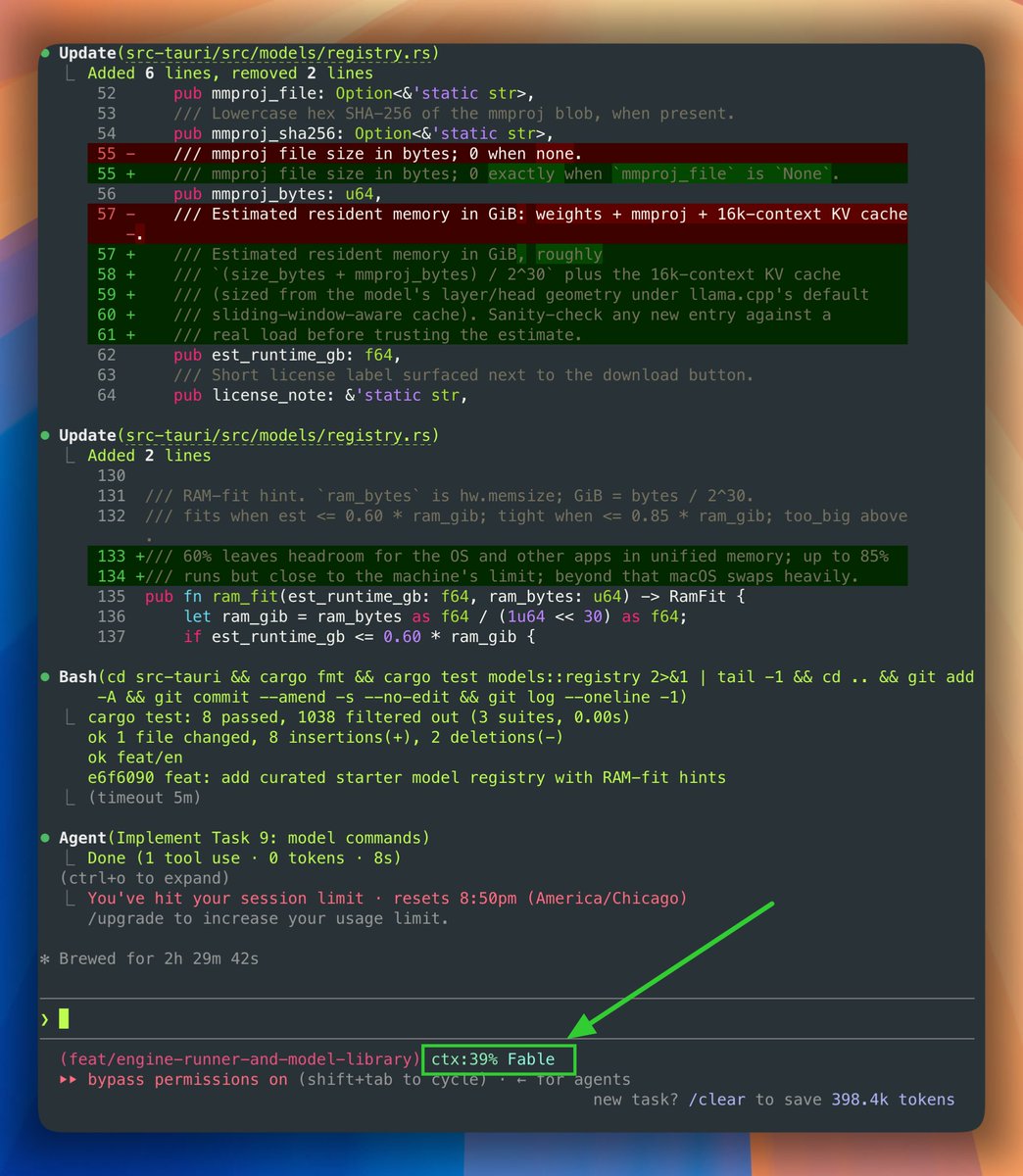
Task: Click the 'ok feat/en' output line
Action: pos(135,758)
